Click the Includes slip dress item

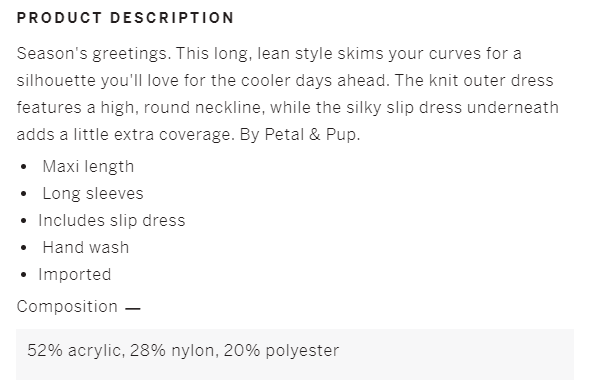(x=112, y=221)
